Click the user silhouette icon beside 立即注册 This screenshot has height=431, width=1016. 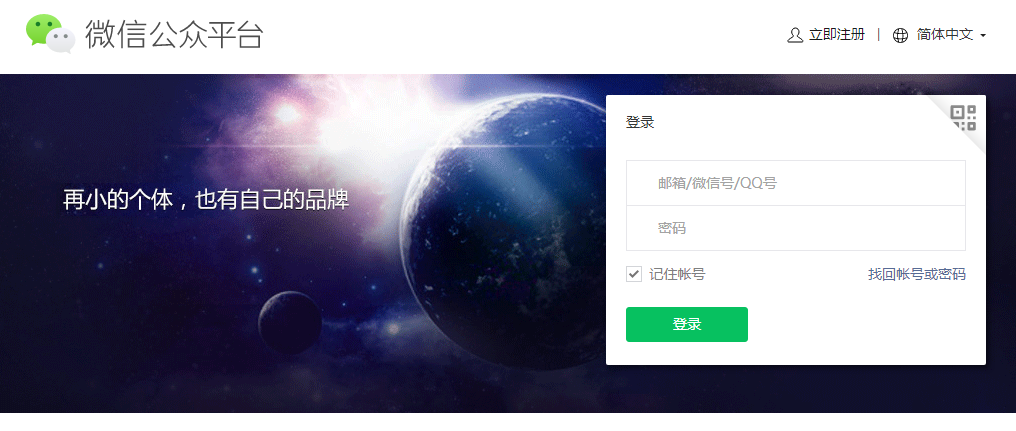click(x=795, y=35)
